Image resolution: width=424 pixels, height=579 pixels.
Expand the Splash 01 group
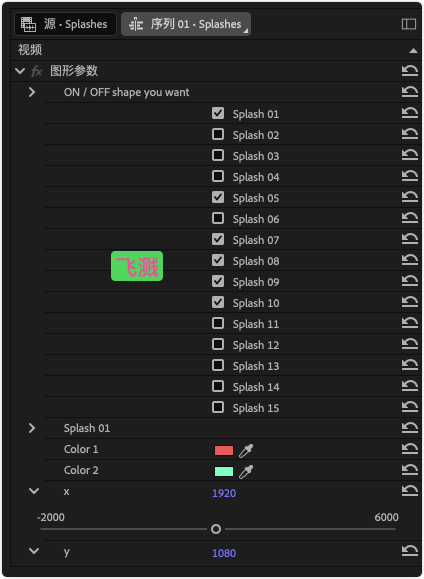(x=32, y=428)
